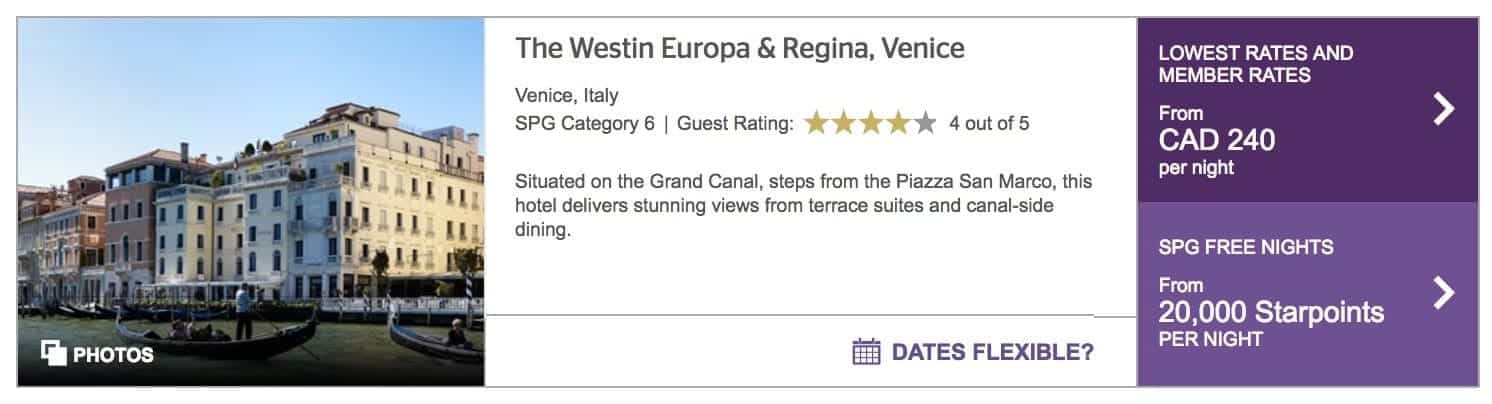Click the 4 out of 5 rating text
1492x404 pixels.
pyautogui.click(x=988, y=124)
